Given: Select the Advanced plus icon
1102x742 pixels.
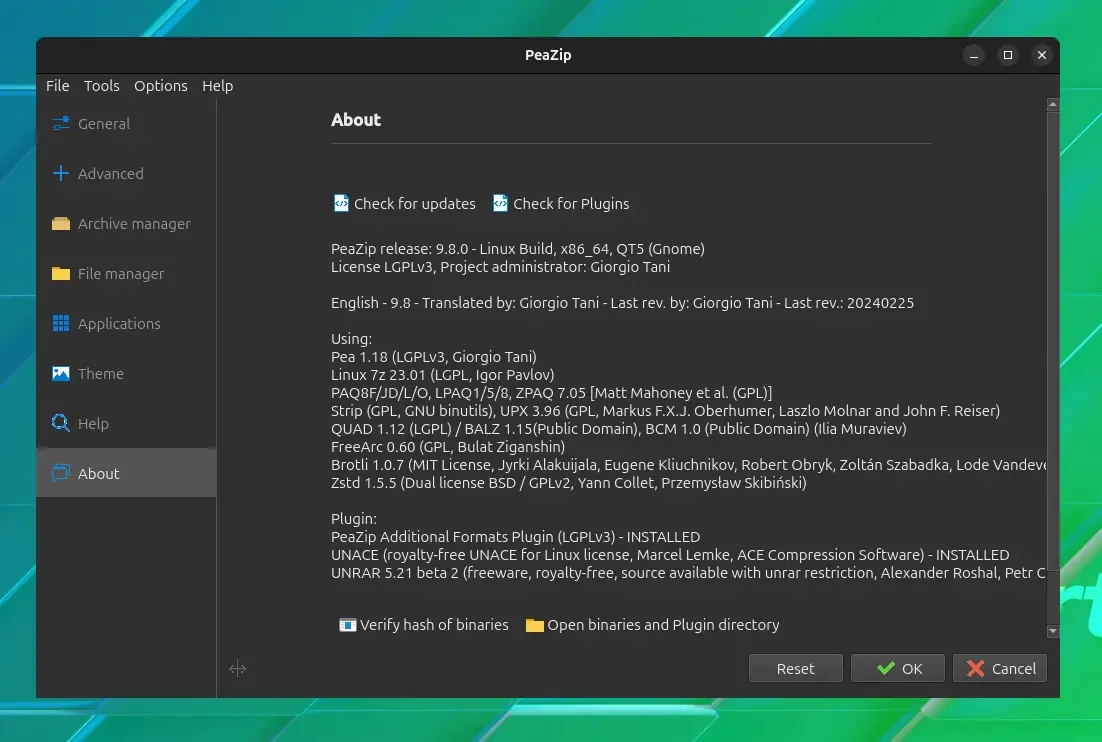Looking at the screenshot, I should [61, 174].
